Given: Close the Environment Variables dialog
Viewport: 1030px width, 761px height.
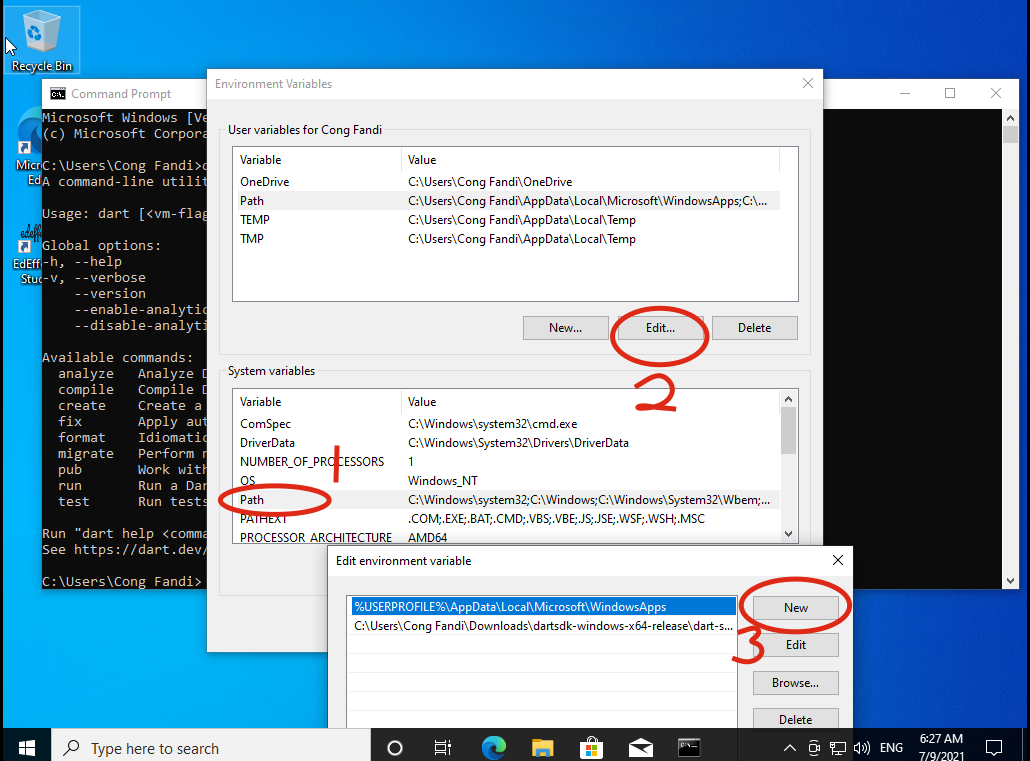Looking at the screenshot, I should coord(807,83).
